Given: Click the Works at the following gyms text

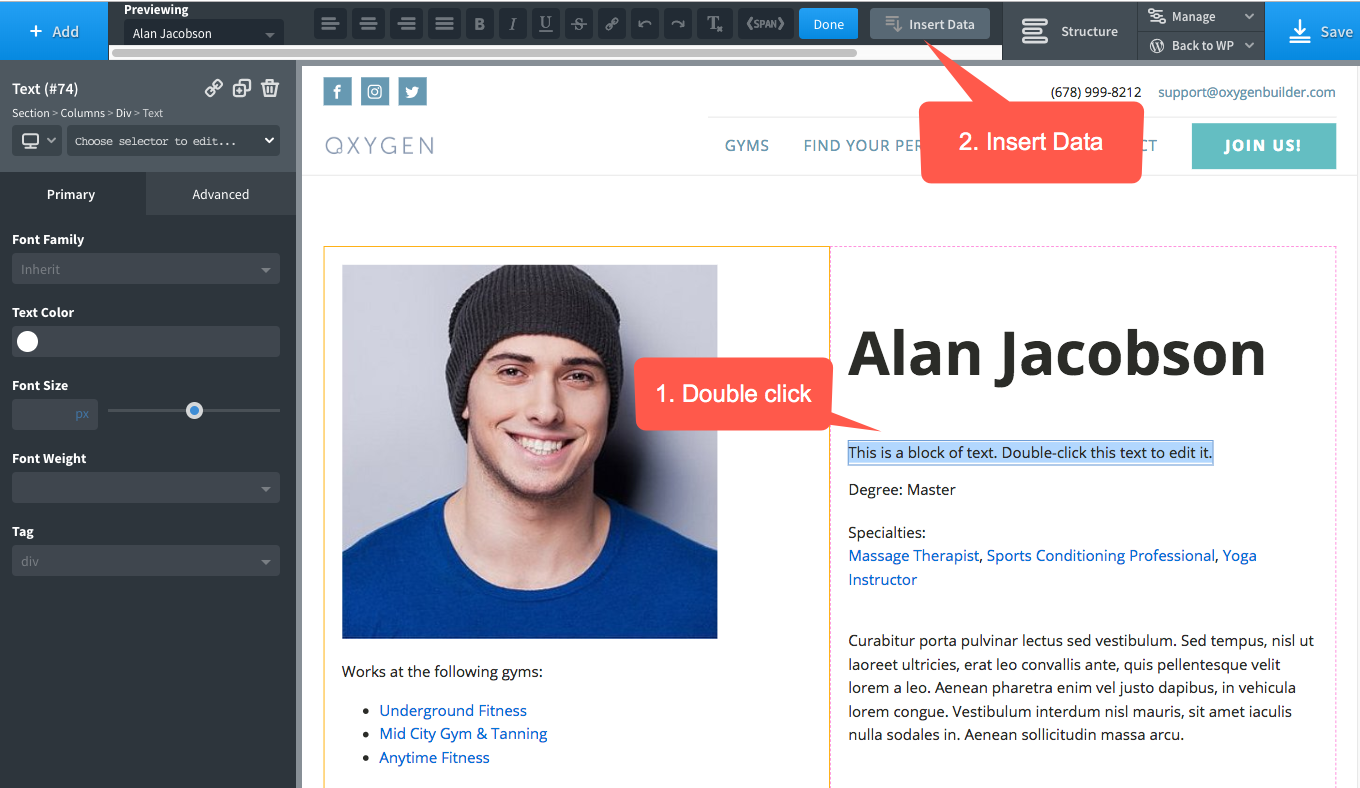Looking at the screenshot, I should pos(442,672).
